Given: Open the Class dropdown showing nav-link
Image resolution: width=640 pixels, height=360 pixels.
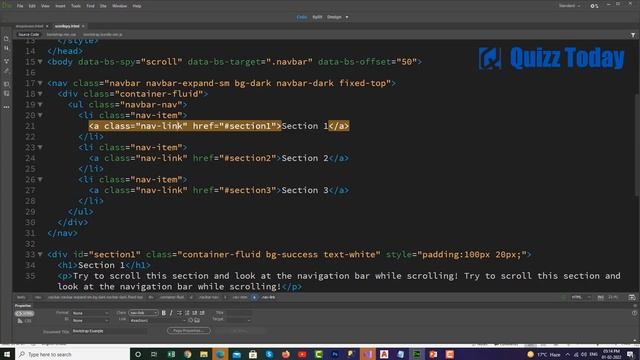Looking at the screenshot, I should click(143, 313).
